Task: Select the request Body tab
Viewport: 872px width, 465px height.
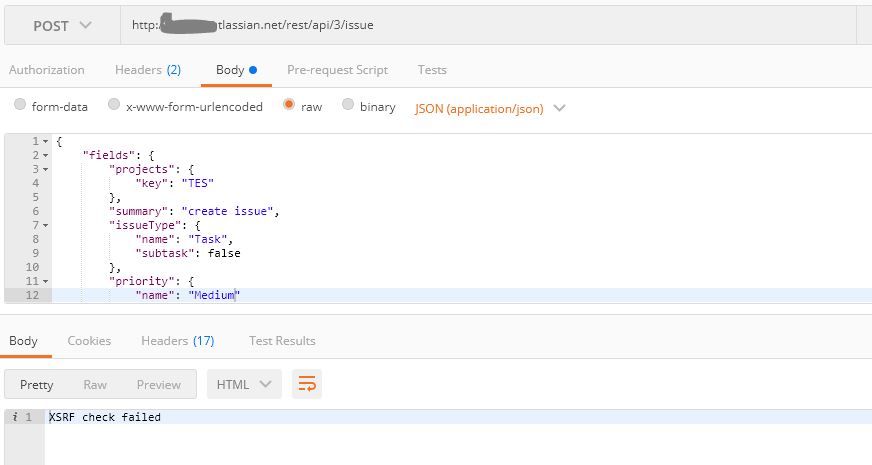Action: [236, 70]
